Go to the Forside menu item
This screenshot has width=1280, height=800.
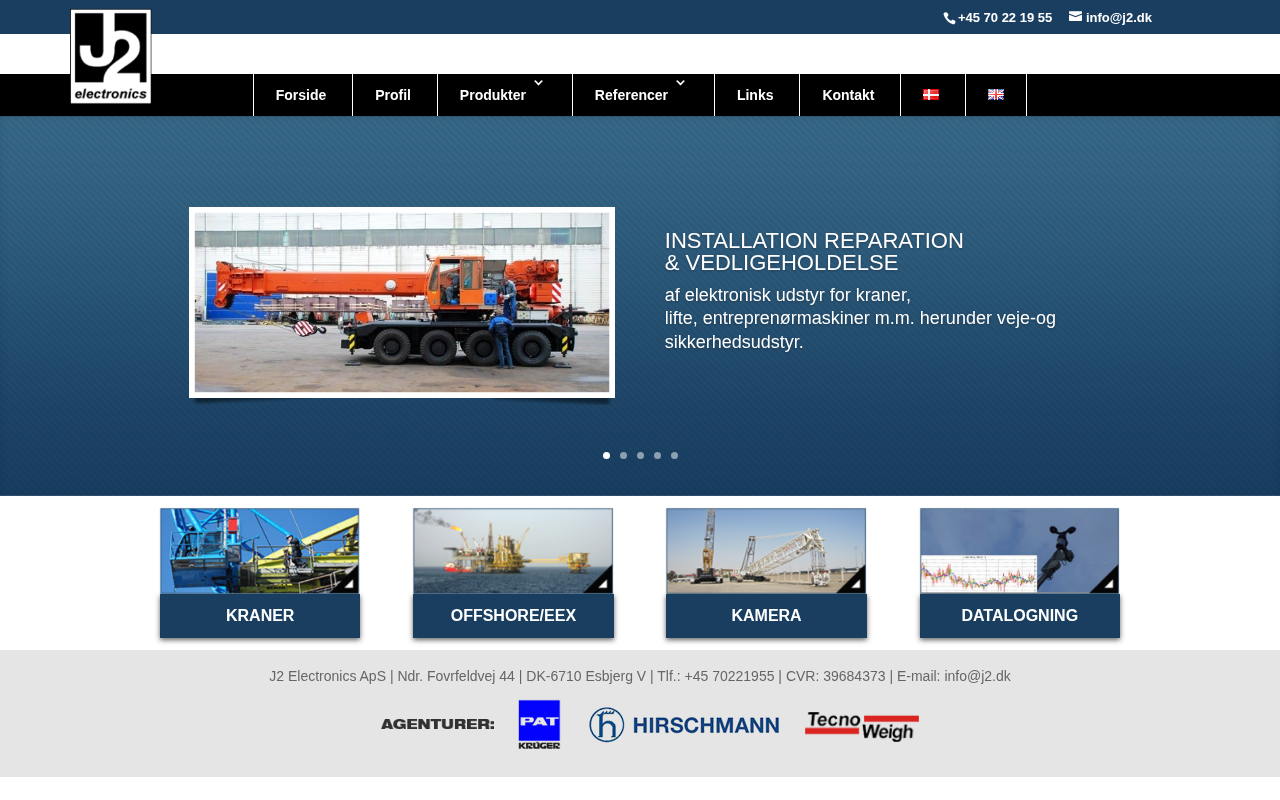pos(301,95)
